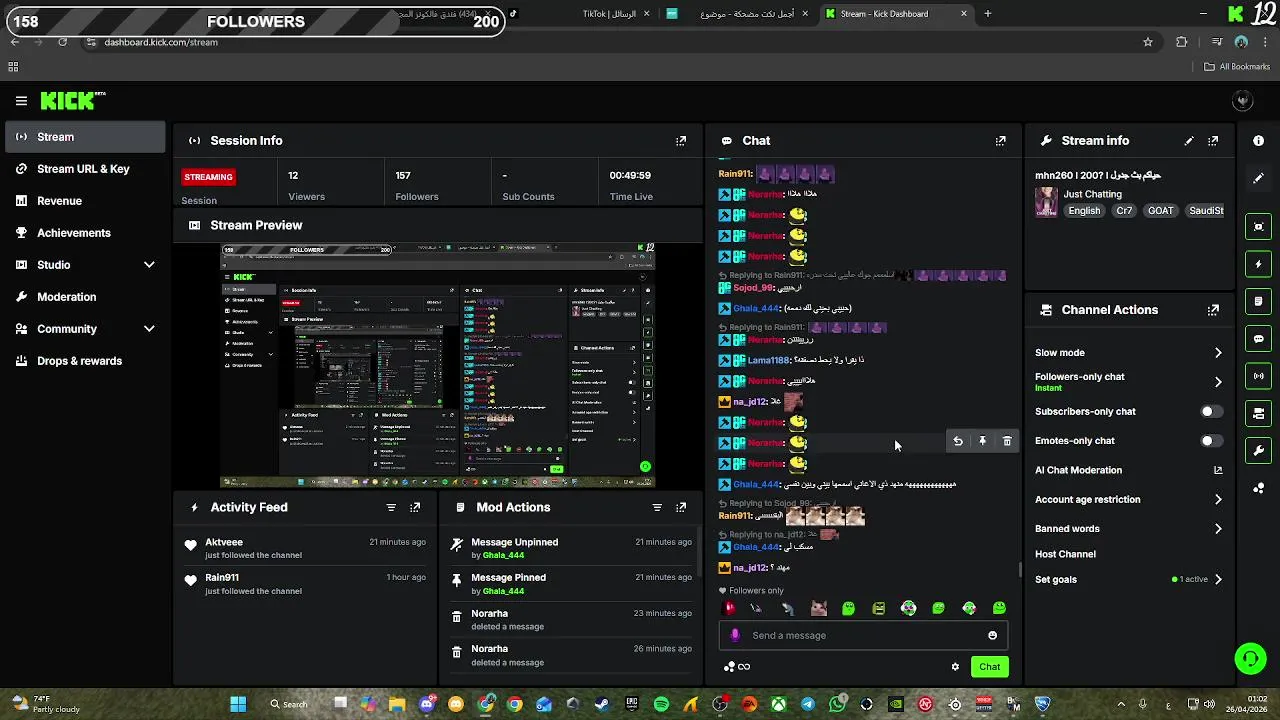Click the Kick logo

[72, 100]
